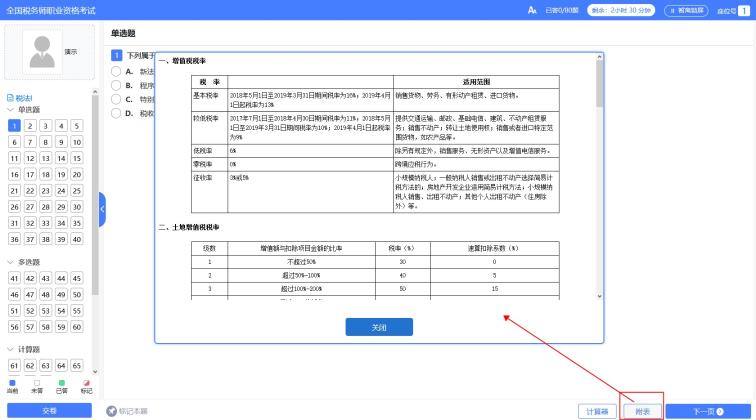Select answer option C
The width and height of the screenshot is (756, 420).
116,99
